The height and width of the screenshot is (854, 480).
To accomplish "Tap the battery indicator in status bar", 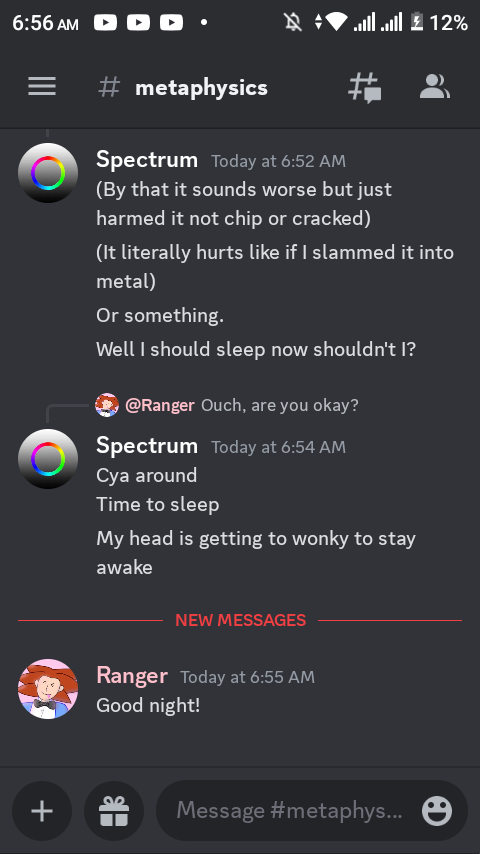I will (417, 22).
